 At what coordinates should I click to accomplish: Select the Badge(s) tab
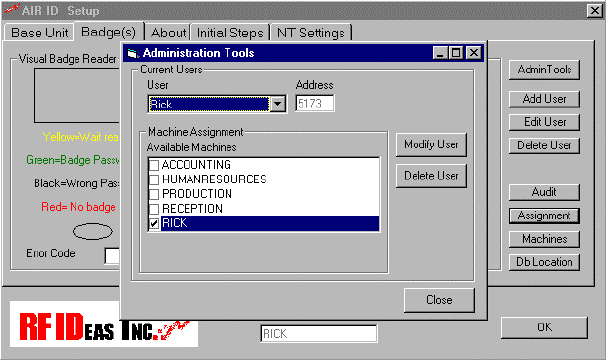[109, 32]
